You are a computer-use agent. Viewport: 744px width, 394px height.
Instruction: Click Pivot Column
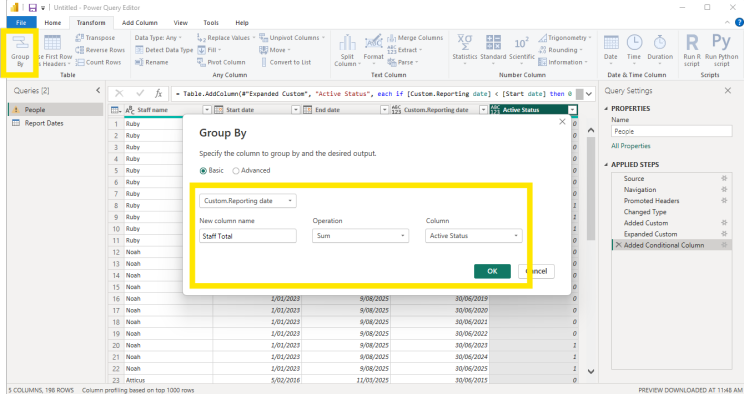tap(222, 62)
